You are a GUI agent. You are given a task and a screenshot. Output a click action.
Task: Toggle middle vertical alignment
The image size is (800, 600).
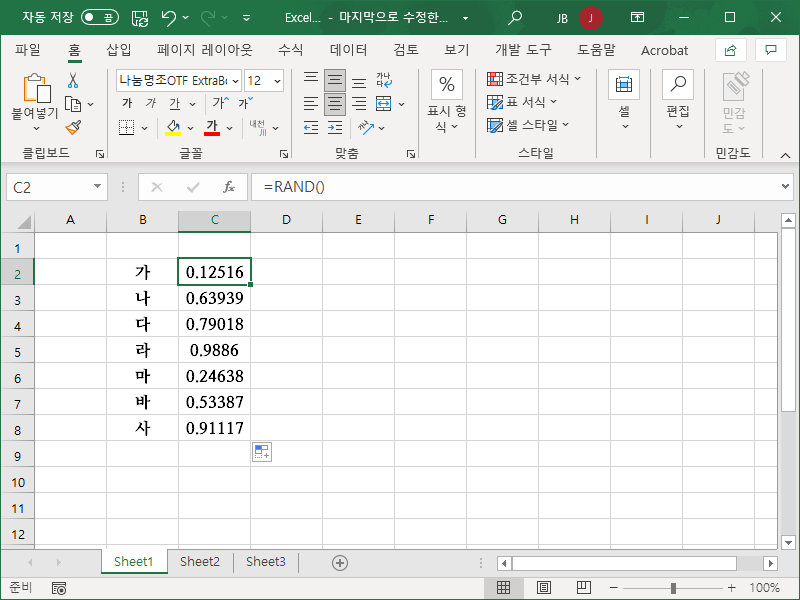(335, 80)
